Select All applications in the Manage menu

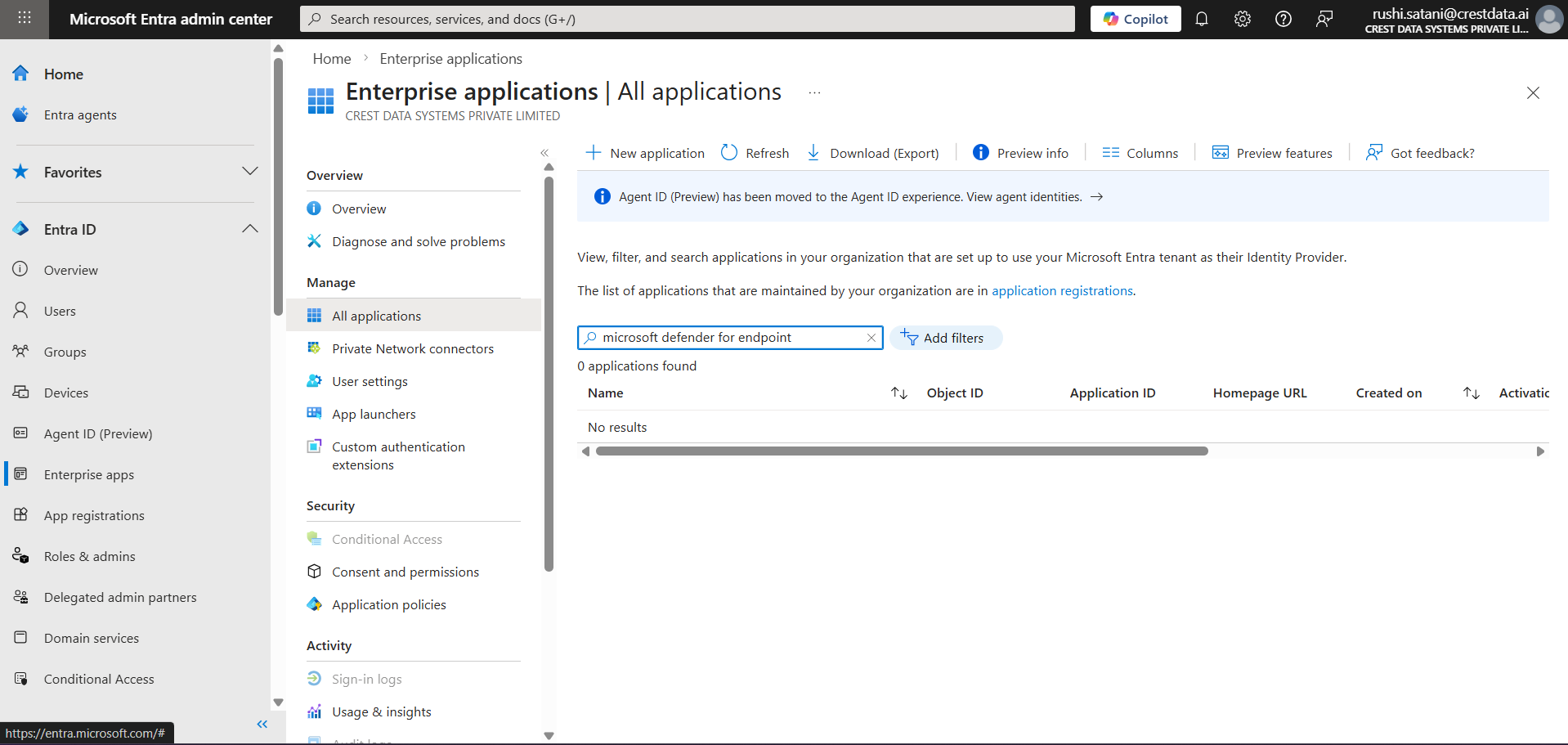pos(414,316)
